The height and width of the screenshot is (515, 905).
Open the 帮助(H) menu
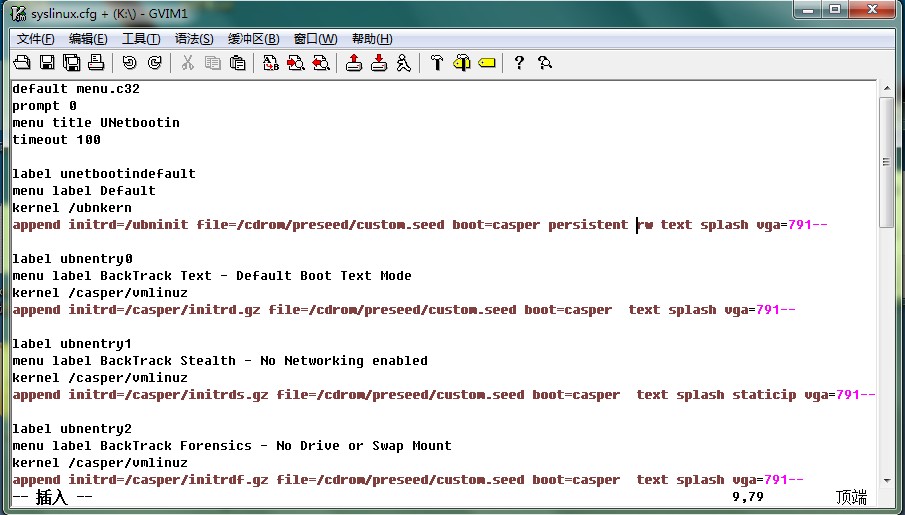click(x=372, y=39)
